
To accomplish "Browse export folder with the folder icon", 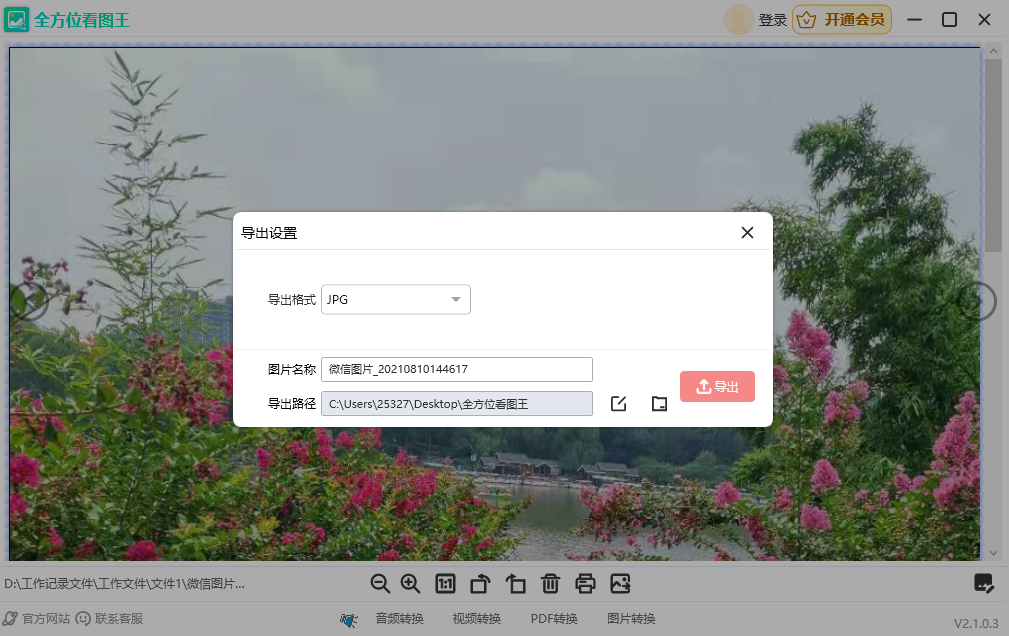I will pos(658,403).
